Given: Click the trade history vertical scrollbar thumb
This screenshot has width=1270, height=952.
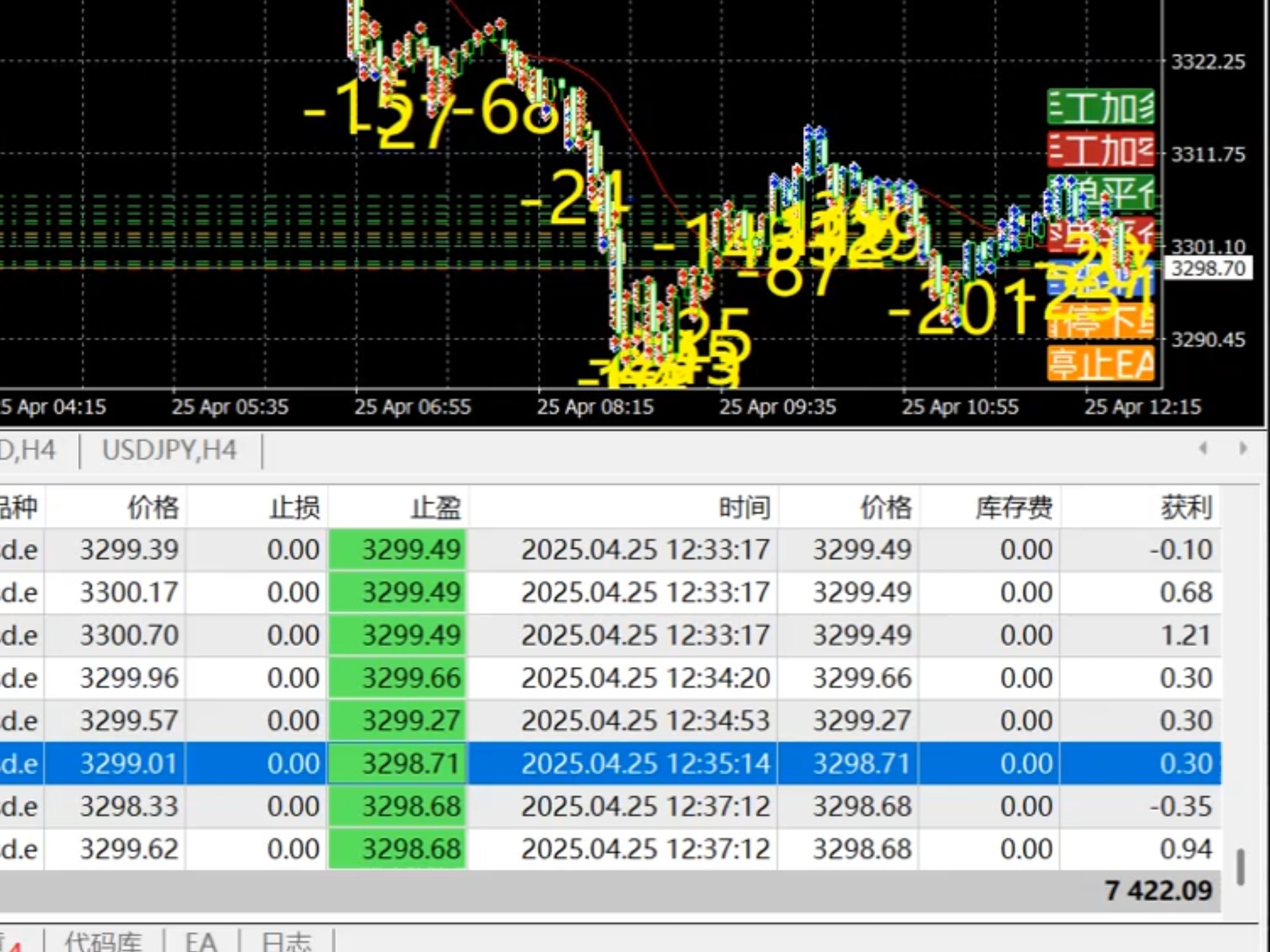Looking at the screenshot, I should [x=1241, y=867].
